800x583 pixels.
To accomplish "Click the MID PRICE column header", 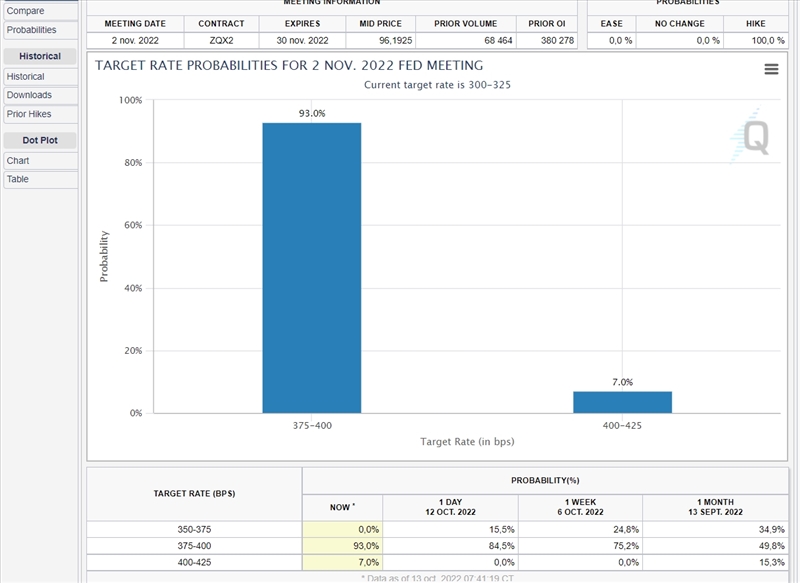I will (x=381, y=23).
